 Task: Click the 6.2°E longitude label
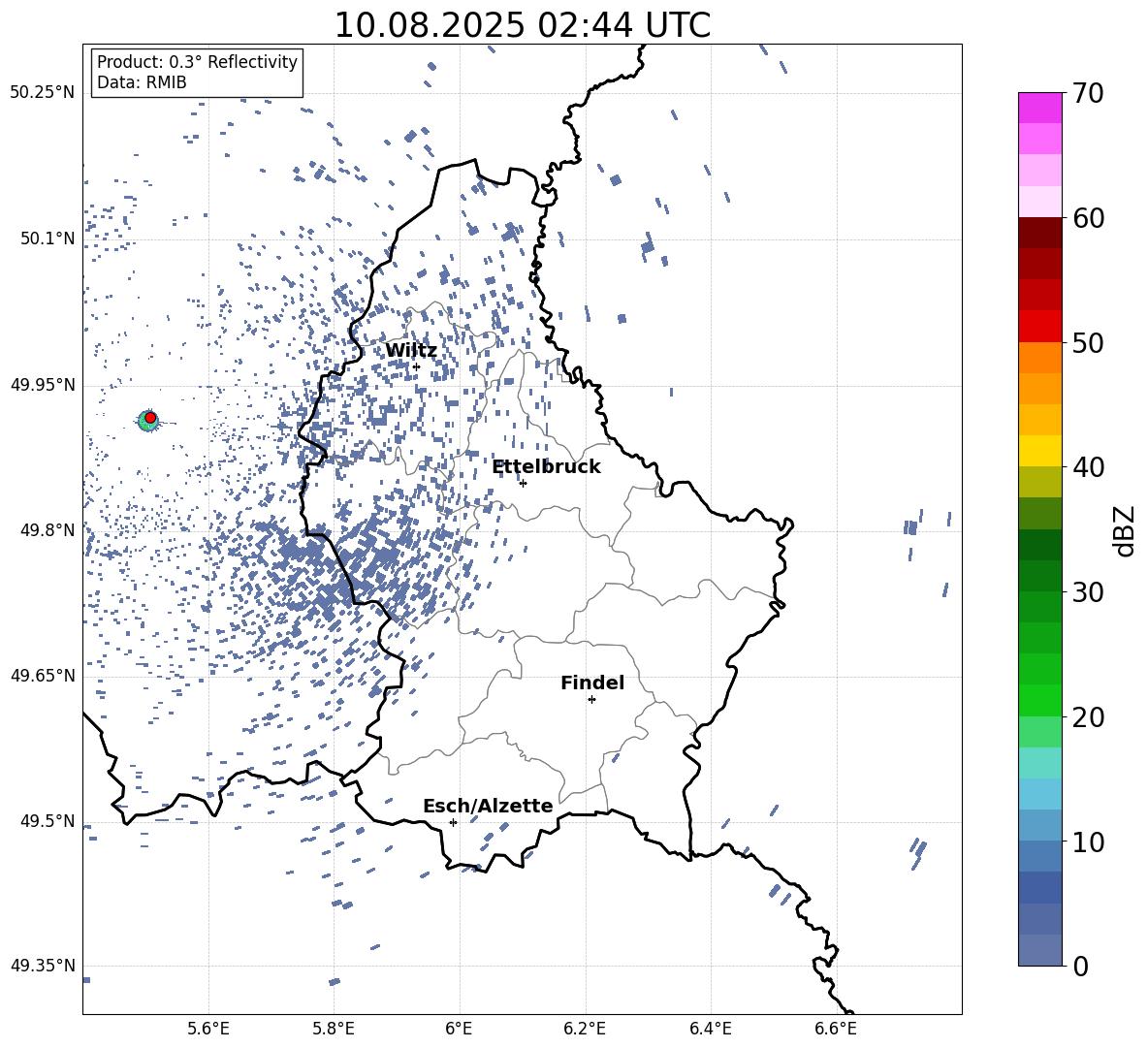585,1029
